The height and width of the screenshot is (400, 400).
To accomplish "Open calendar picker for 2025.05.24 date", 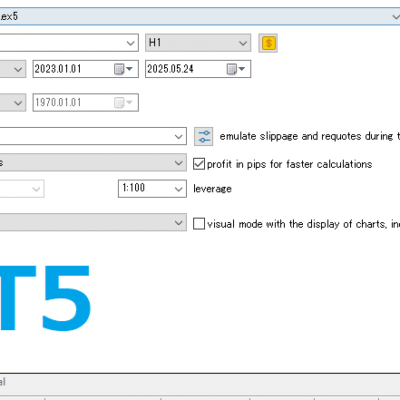I will click(x=236, y=69).
